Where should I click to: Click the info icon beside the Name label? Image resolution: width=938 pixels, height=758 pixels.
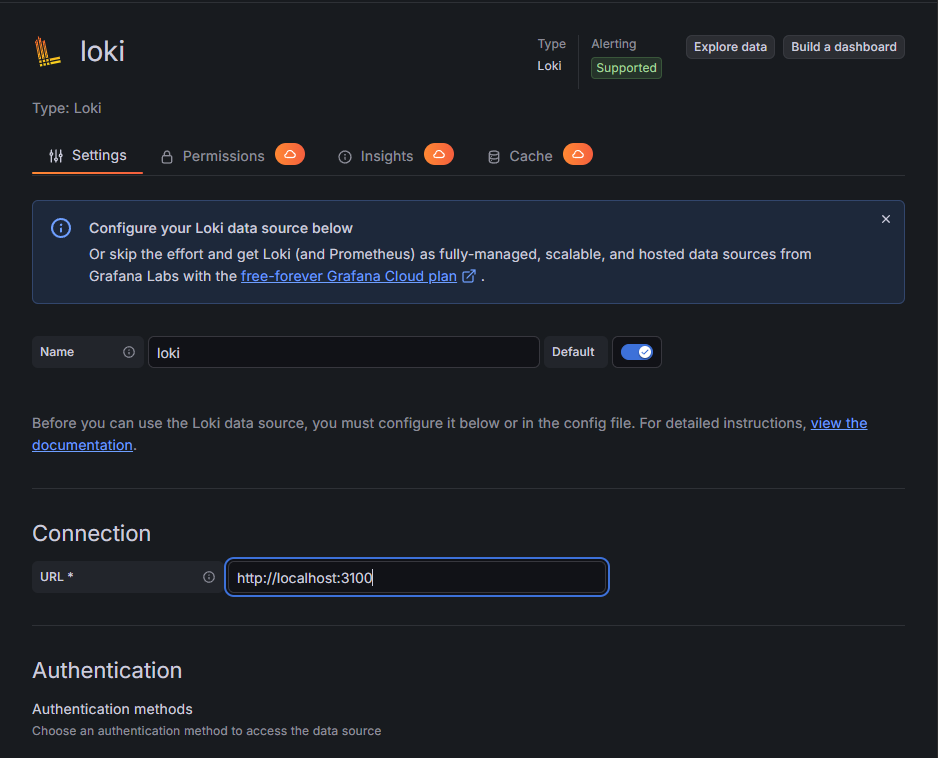[x=129, y=352]
